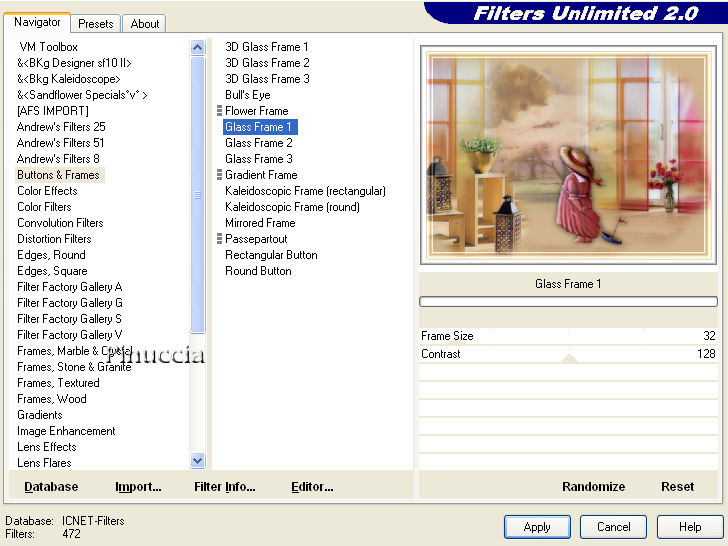This screenshot has height=546, width=728.
Task: Choose 3D Glass Frame 3 filter
Action: [x=267, y=79]
